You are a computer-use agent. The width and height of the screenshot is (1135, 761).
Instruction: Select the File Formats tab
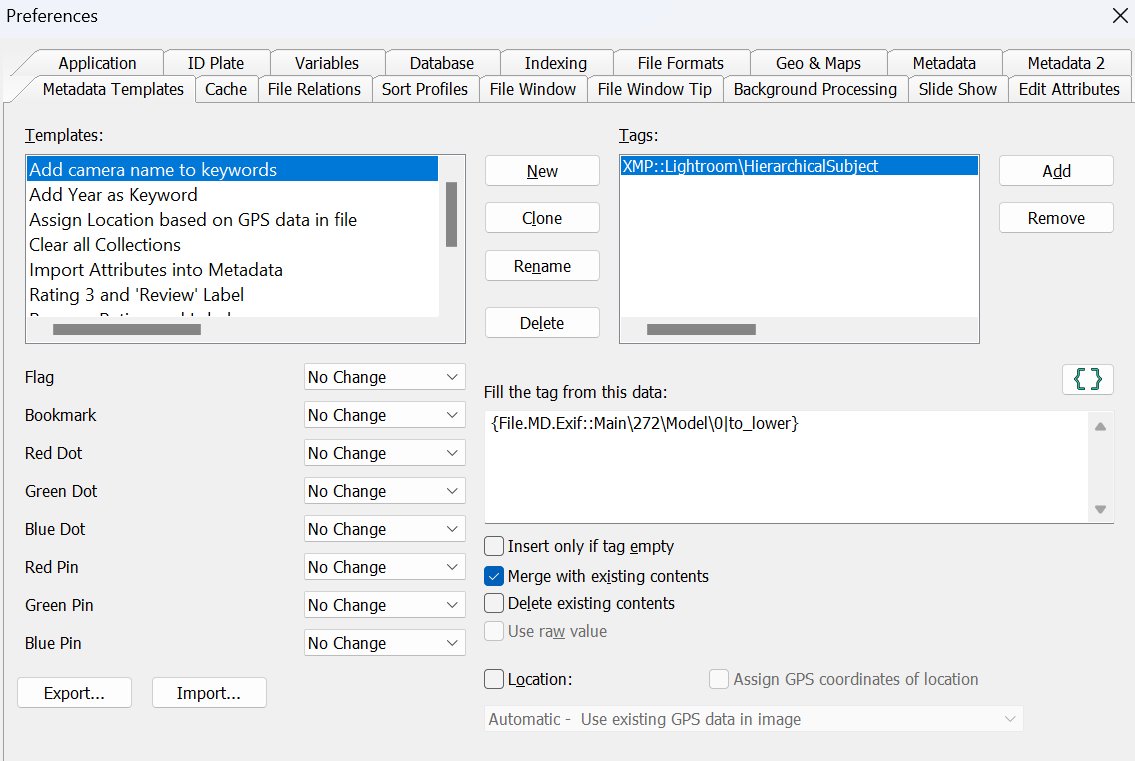[x=680, y=63]
